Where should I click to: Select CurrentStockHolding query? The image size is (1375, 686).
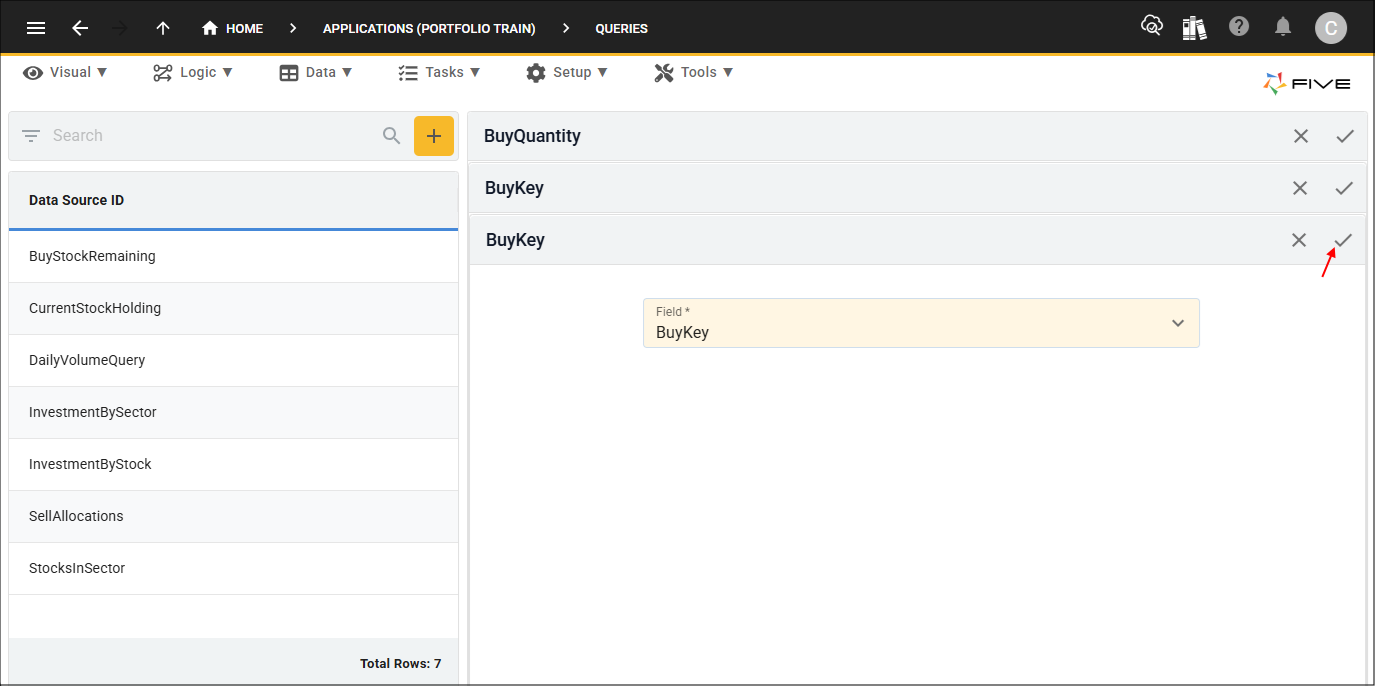point(233,308)
